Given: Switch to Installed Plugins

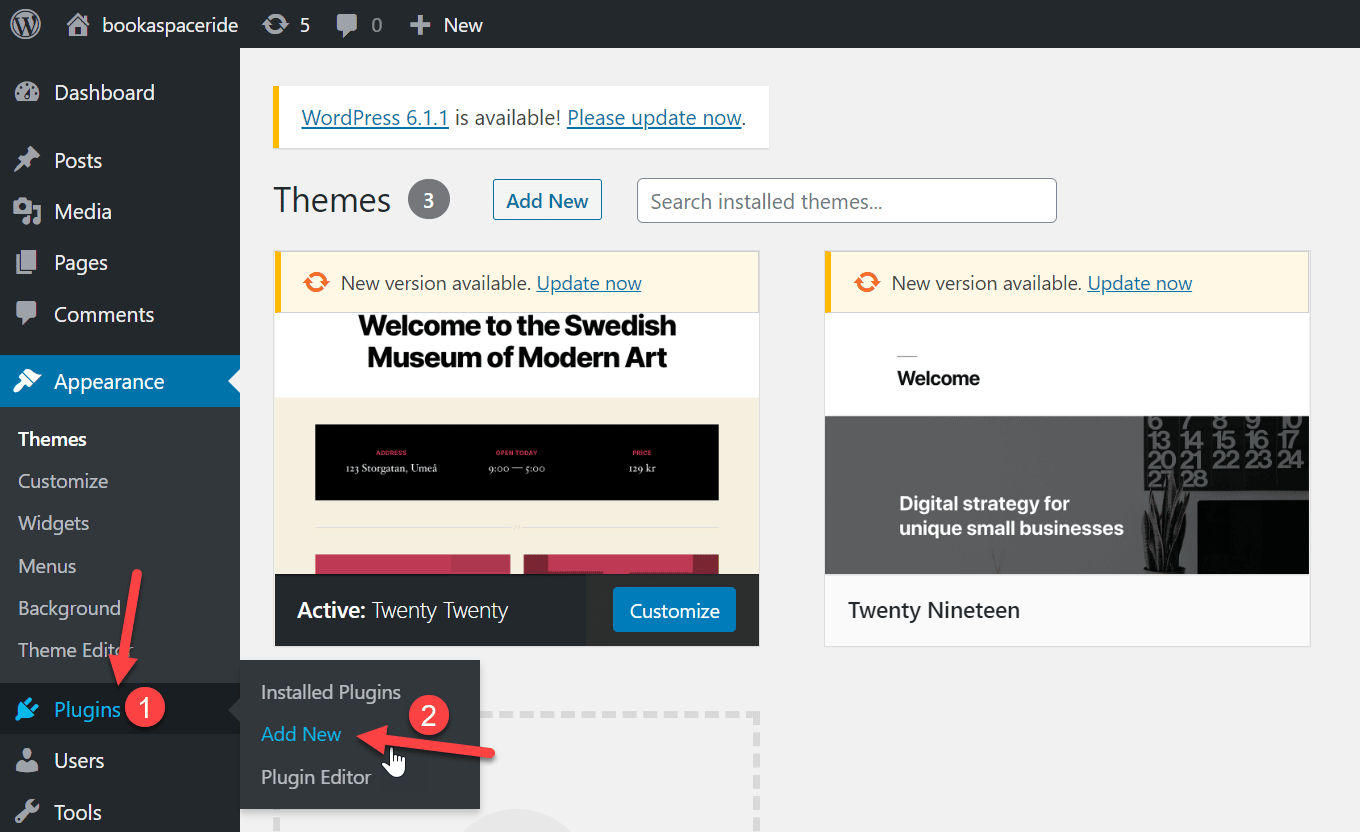Looking at the screenshot, I should [x=330, y=691].
